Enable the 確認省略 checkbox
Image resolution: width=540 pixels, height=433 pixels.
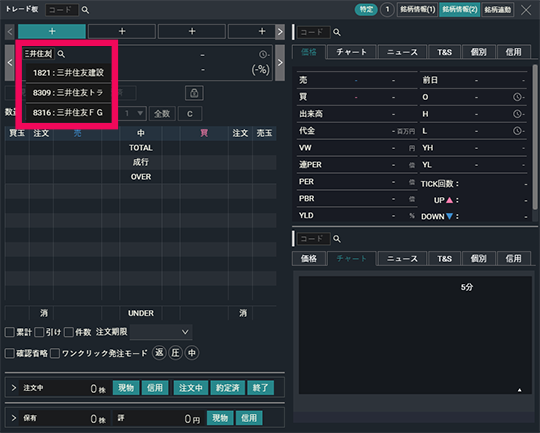coord(10,353)
